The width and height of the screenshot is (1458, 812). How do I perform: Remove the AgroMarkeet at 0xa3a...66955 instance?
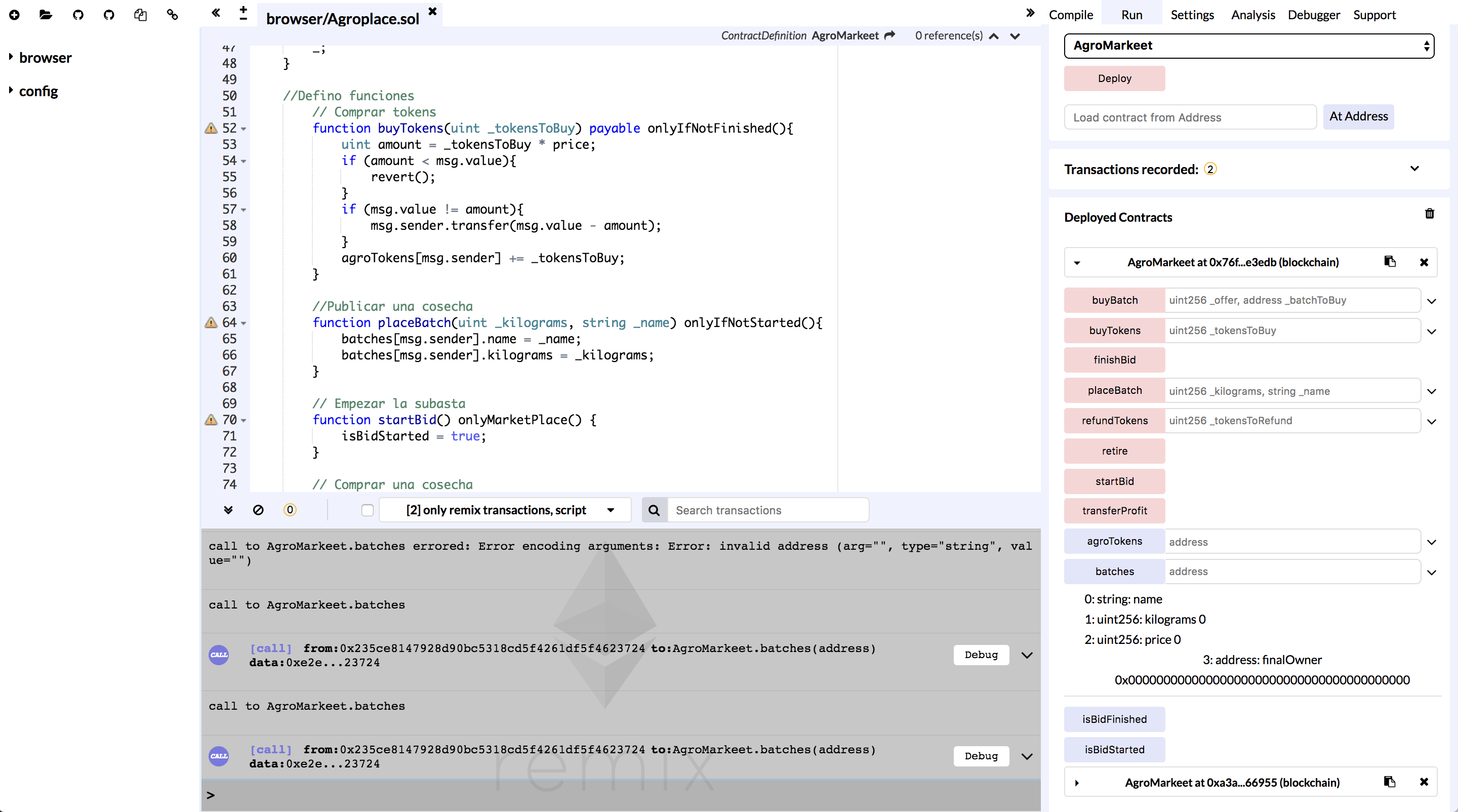1424,782
